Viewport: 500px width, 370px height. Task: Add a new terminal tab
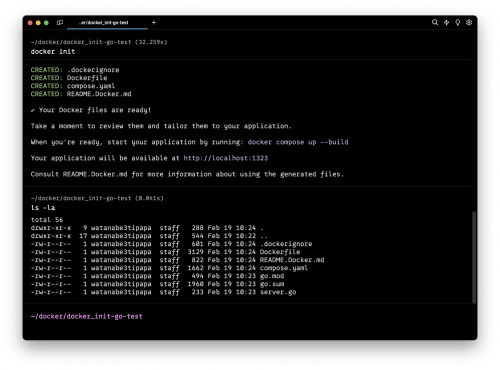coord(154,23)
